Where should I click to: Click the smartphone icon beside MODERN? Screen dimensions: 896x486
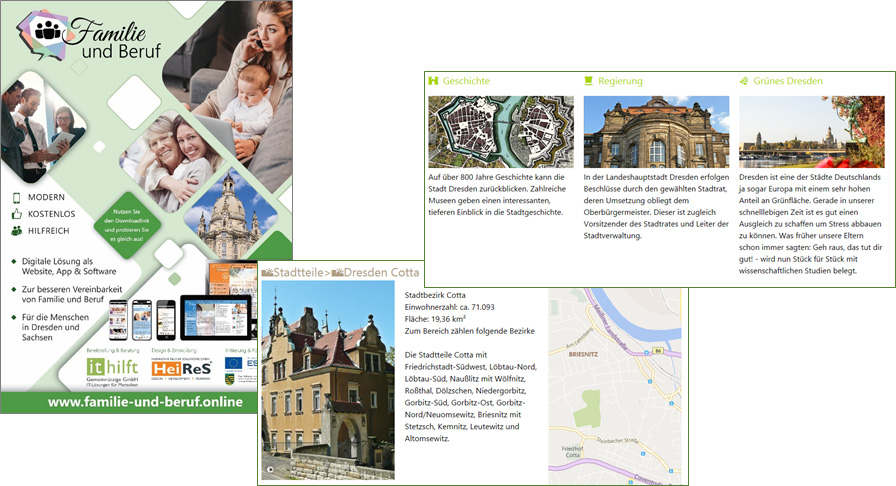16,198
